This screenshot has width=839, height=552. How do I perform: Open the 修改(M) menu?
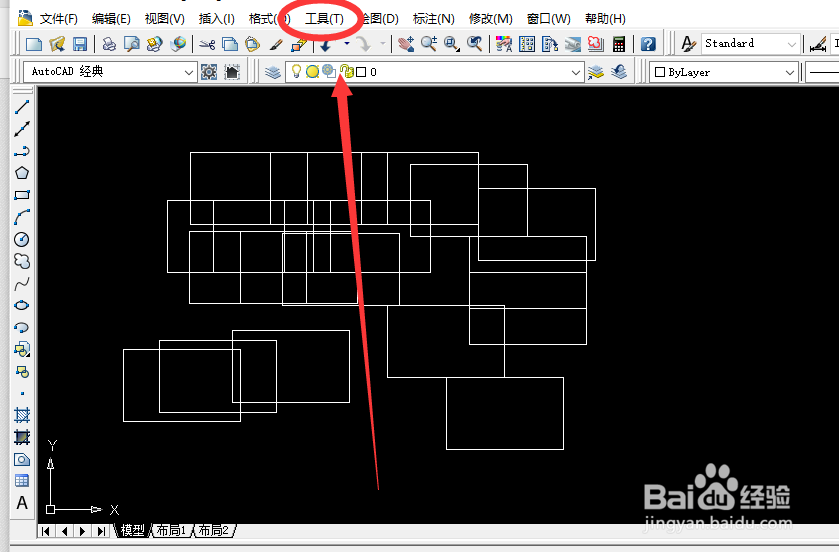(x=491, y=19)
